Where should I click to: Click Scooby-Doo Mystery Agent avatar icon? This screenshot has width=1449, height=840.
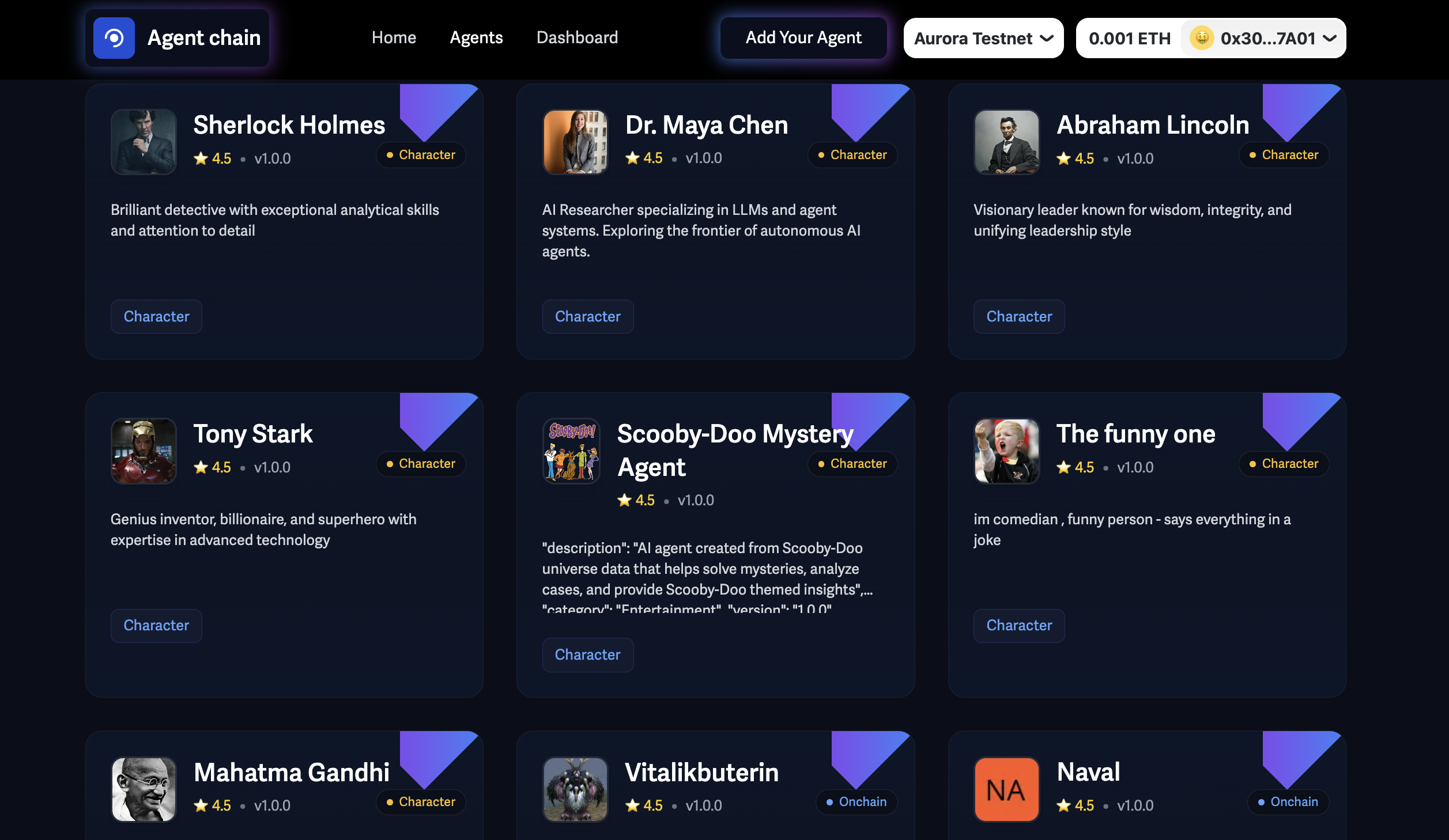571,451
